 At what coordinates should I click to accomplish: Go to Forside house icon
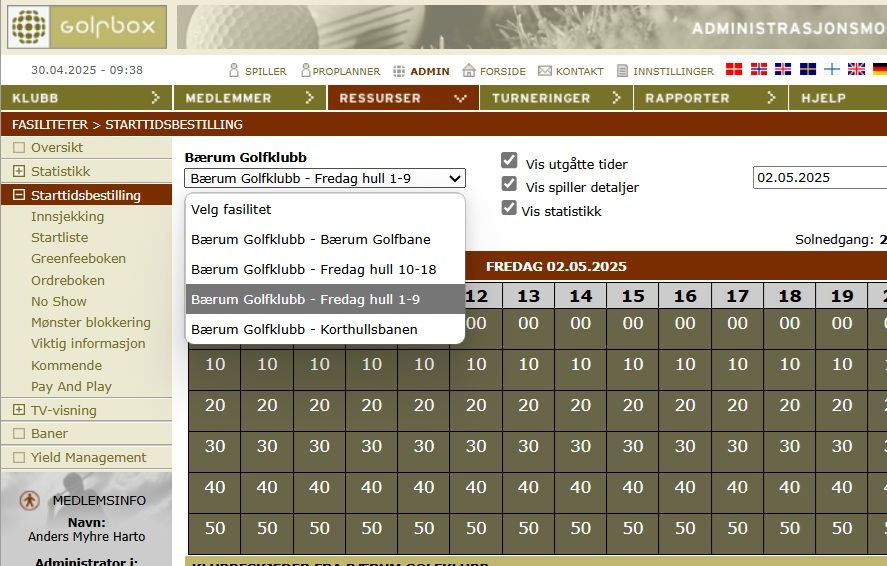point(469,70)
